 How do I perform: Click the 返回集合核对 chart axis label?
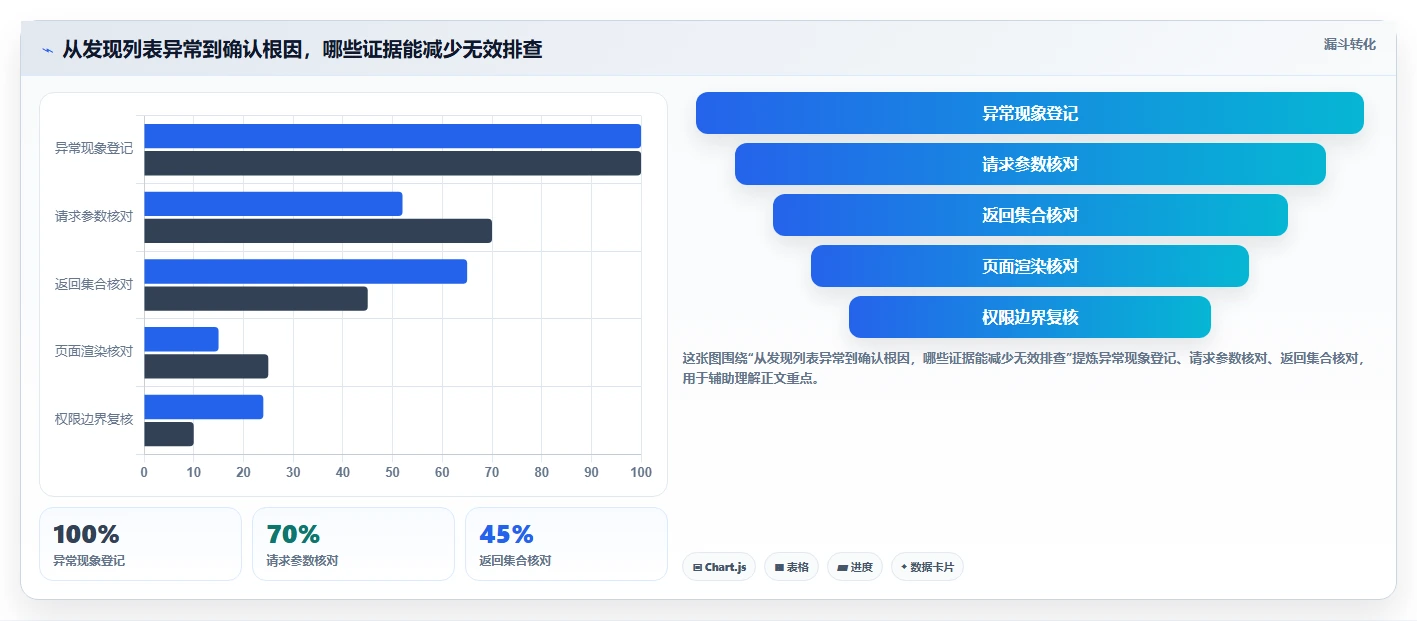pos(94,284)
